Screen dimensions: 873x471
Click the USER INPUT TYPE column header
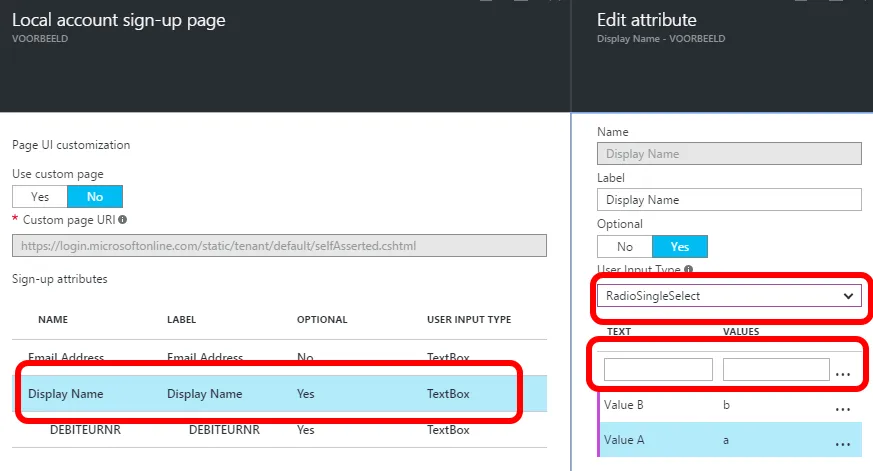pyautogui.click(x=469, y=320)
